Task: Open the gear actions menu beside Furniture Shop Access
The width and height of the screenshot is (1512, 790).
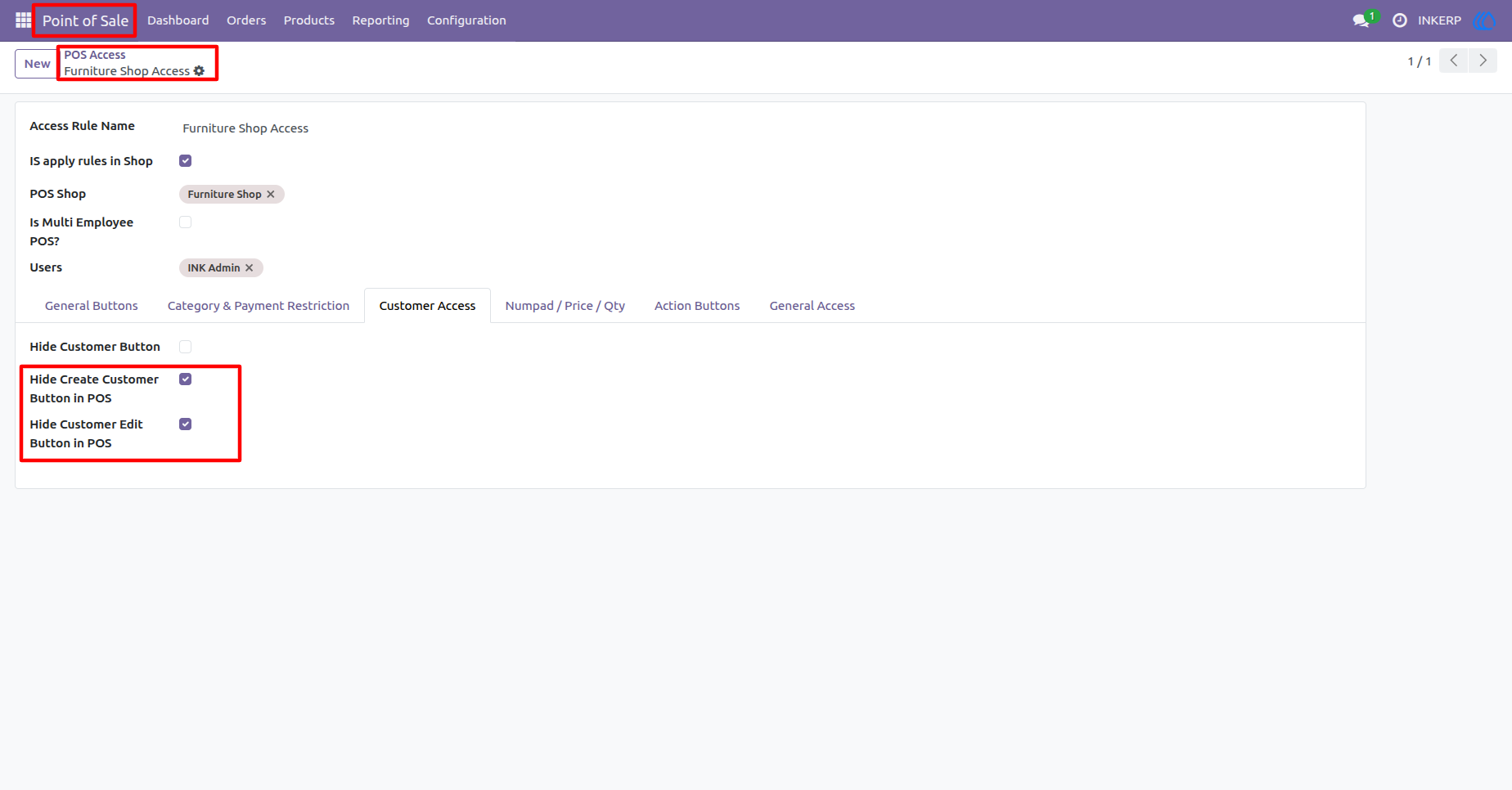Action: (199, 71)
